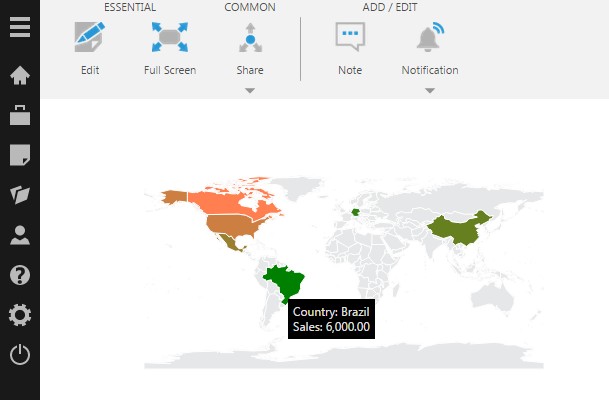This screenshot has width=609, height=400.
Task: Open settings gear in sidebar
Action: coord(20,315)
